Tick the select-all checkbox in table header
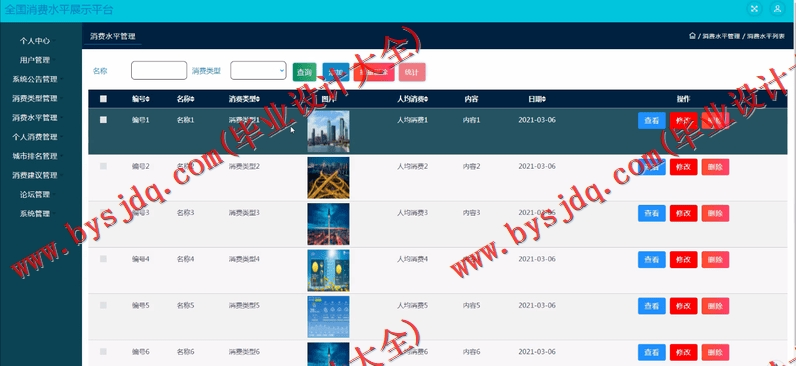Viewport: 796px width, 366px height. click(x=104, y=99)
